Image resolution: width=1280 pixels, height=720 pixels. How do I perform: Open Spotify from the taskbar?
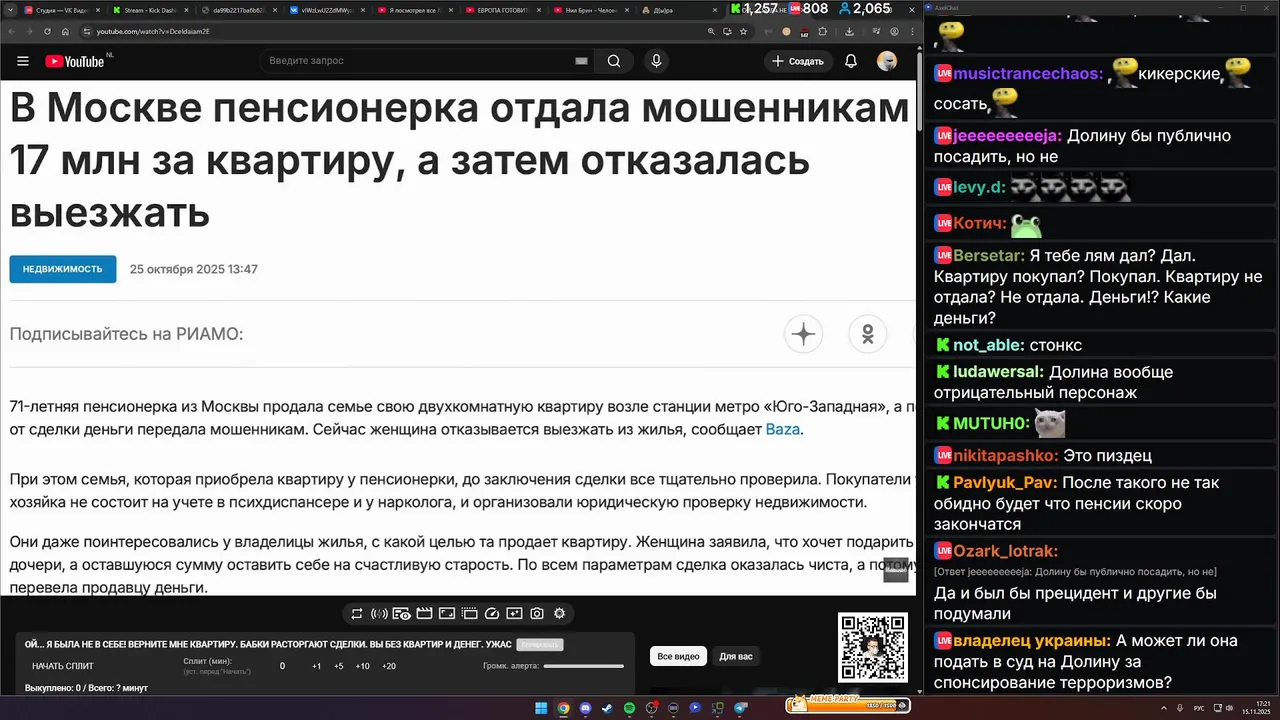click(629, 708)
